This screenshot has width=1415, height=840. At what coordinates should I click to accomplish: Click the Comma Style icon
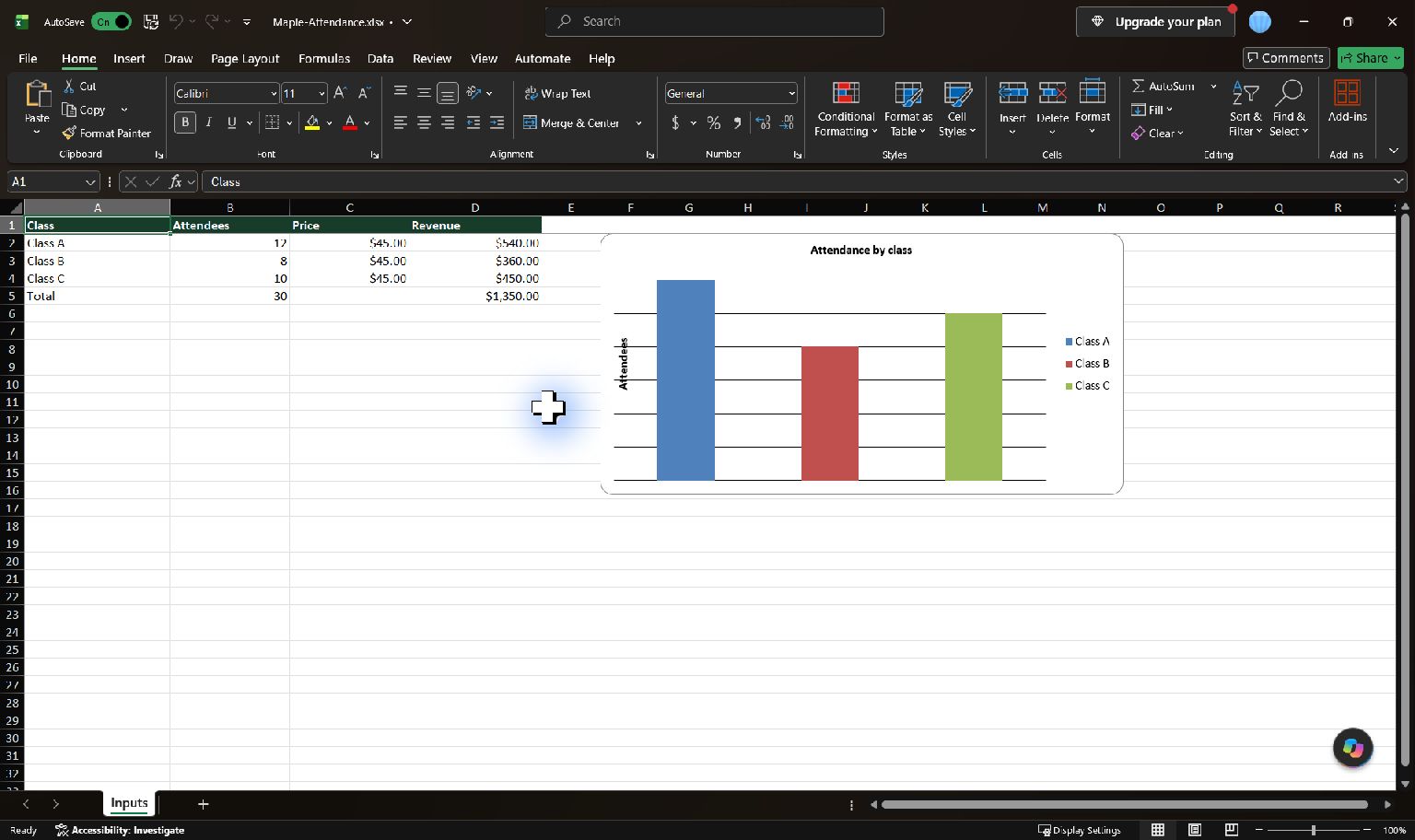tap(737, 122)
